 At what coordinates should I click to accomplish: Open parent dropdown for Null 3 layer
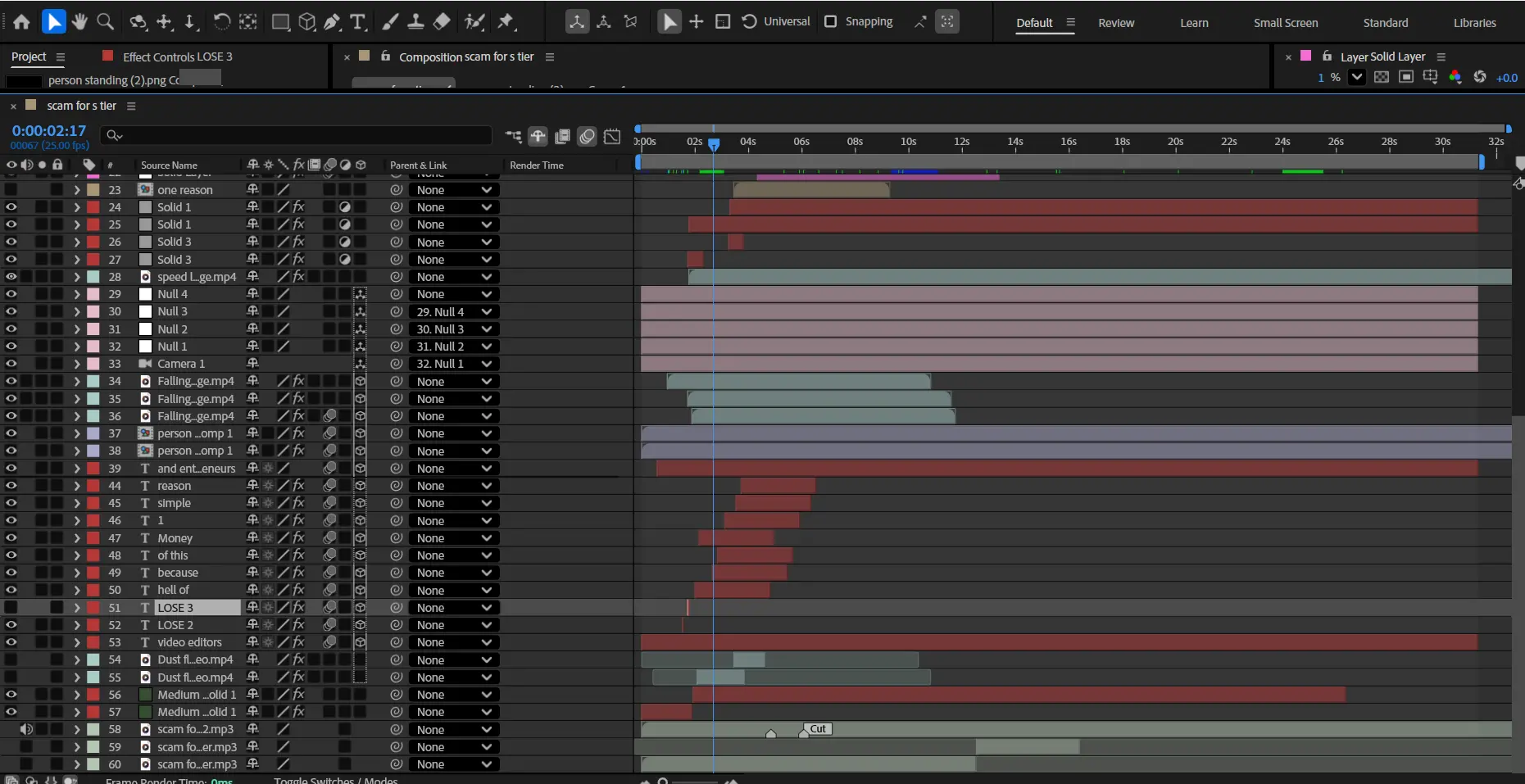[x=453, y=312]
